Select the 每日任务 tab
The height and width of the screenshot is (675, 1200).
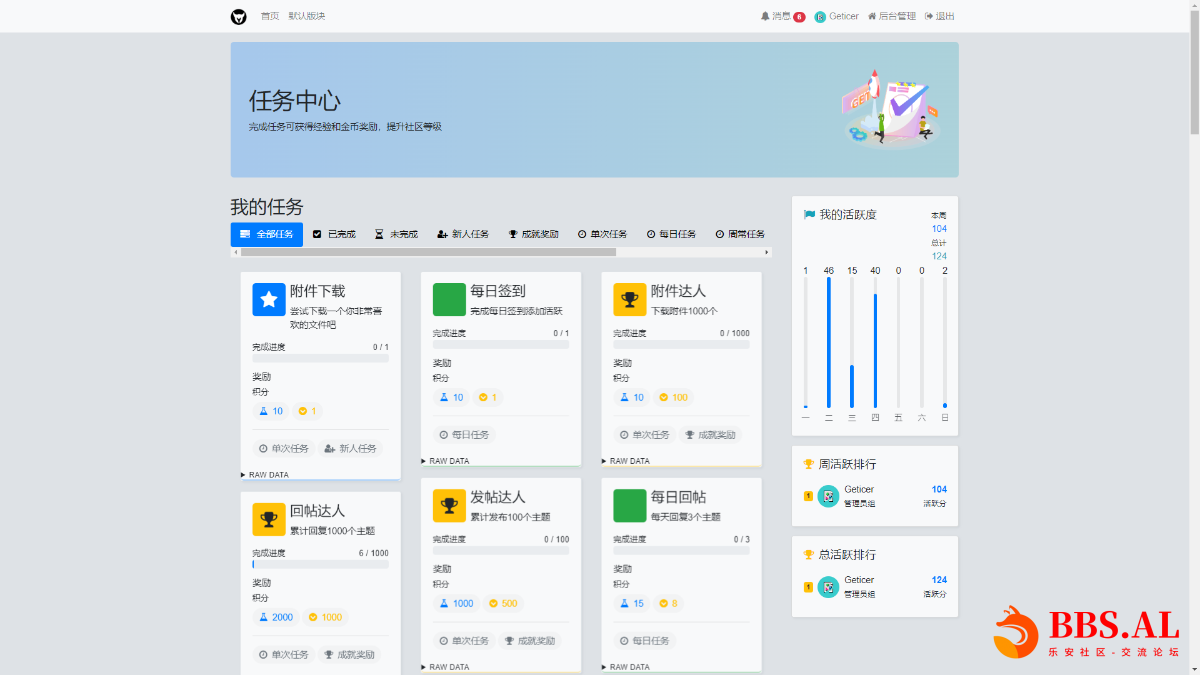click(x=672, y=234)
